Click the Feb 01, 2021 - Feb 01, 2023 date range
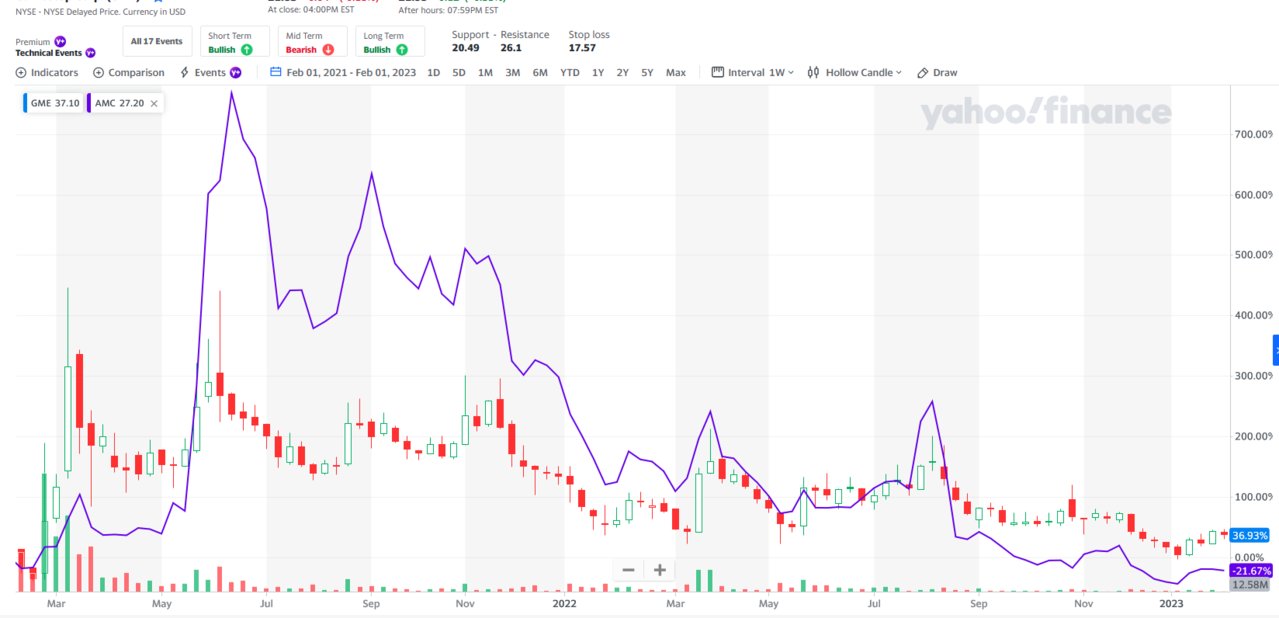Screen dimensions: 1279x618 (351, 73)
